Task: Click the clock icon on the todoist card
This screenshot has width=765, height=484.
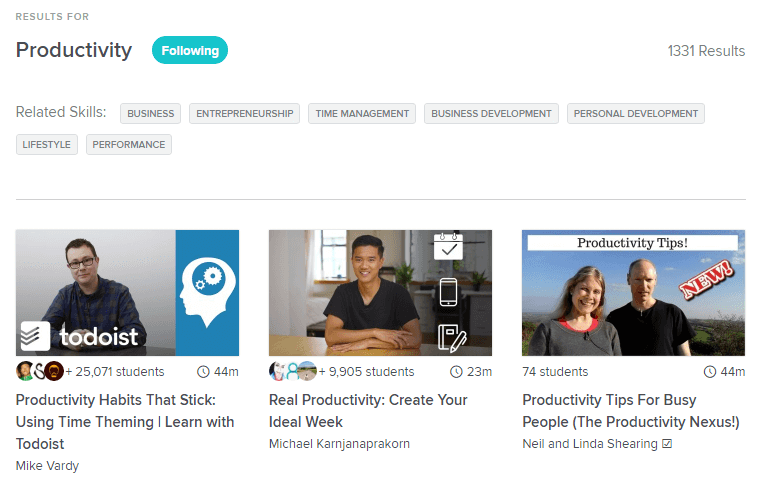Action: [203, 372]
